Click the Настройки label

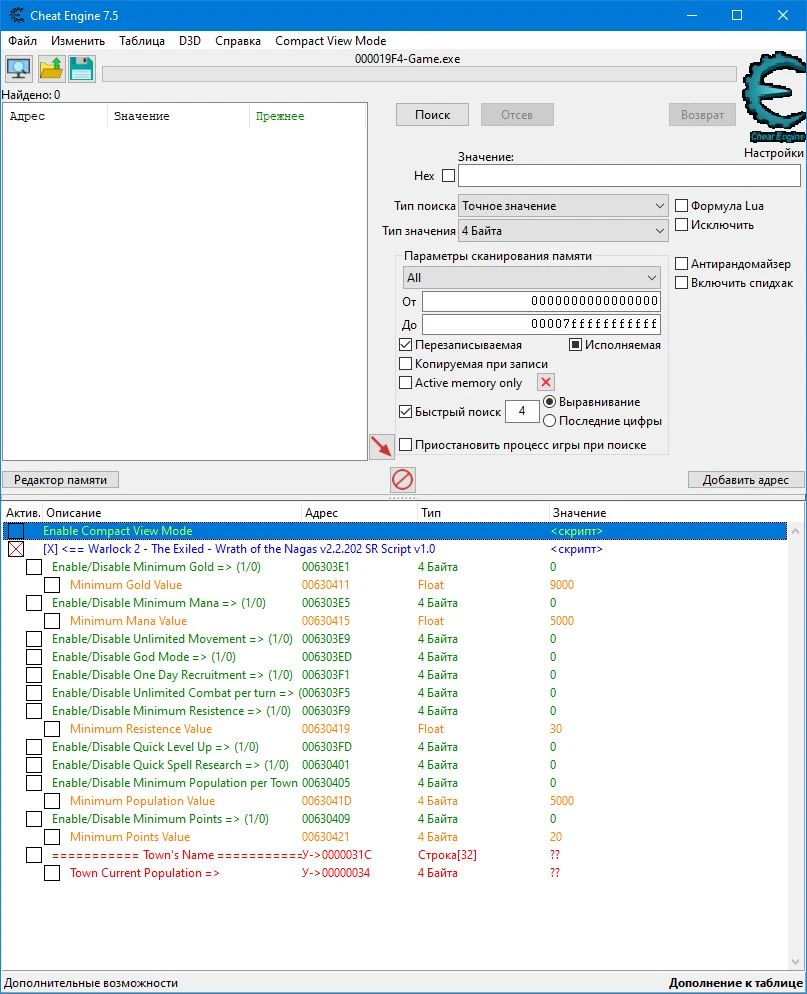pyautogui.click(x=773, y=153)
